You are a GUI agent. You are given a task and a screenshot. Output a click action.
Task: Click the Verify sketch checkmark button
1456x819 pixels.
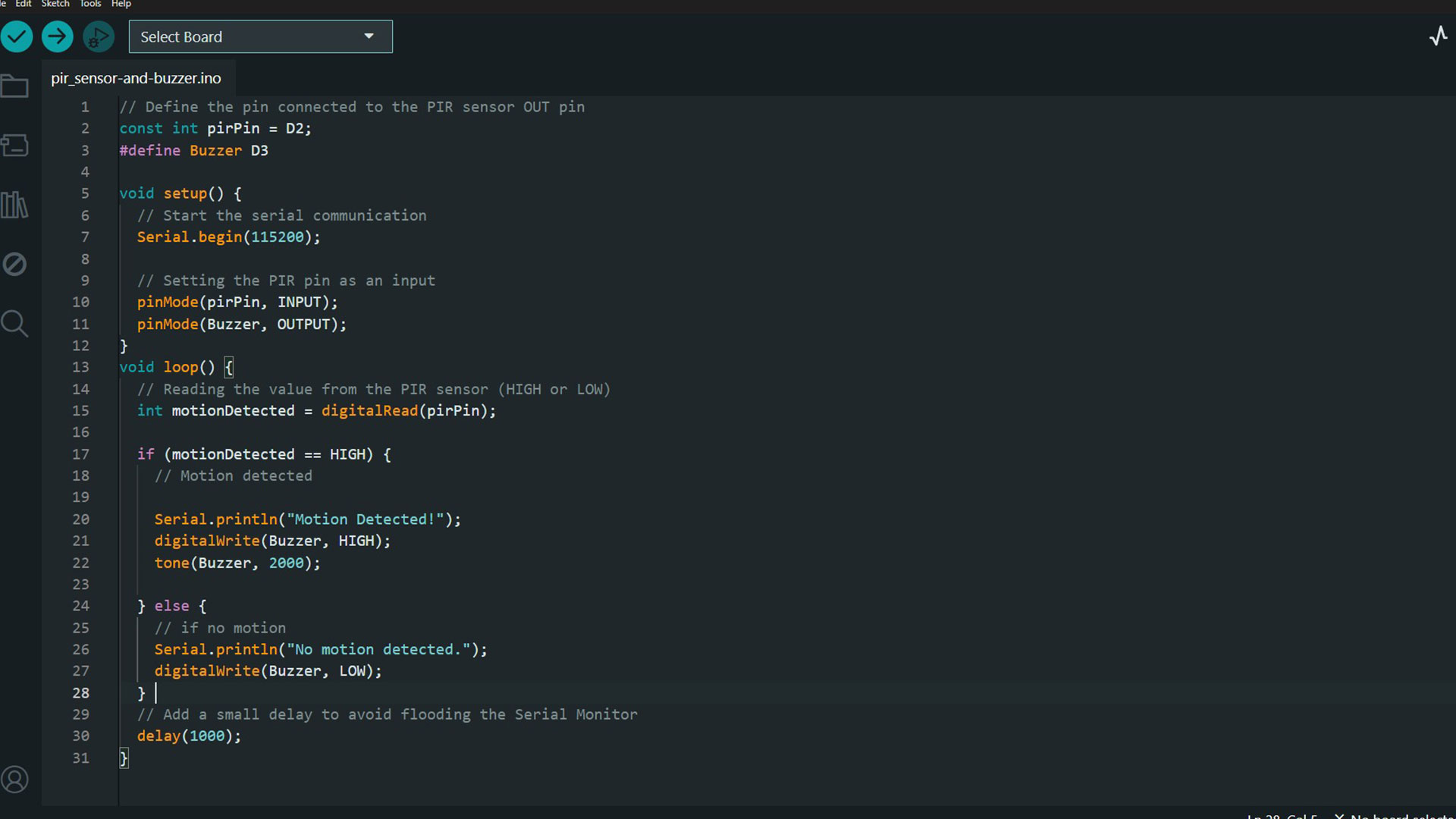tap(17, 36)
